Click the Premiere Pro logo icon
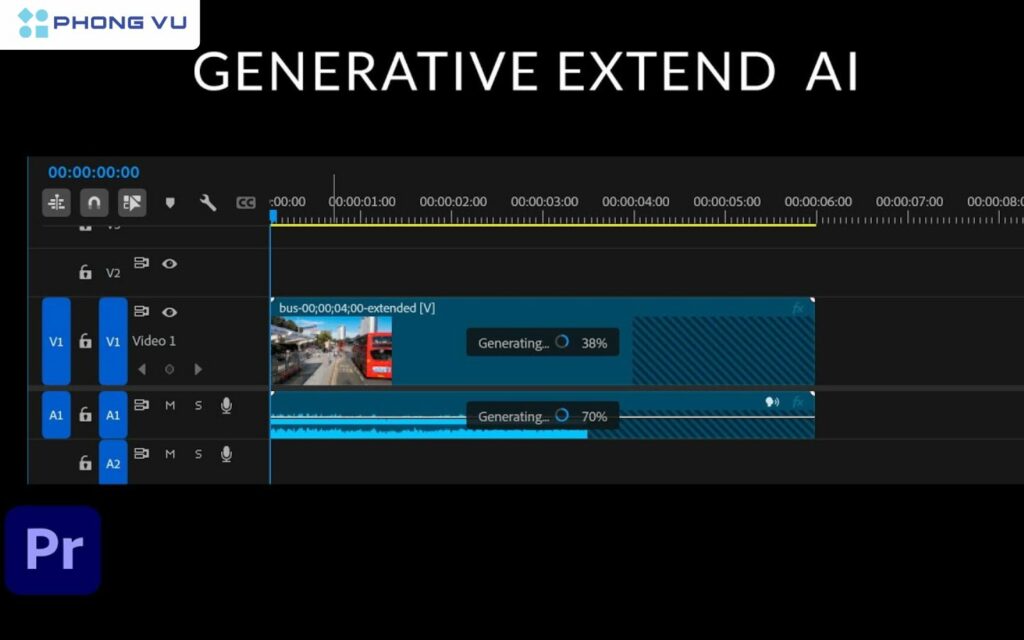The width and height of the screenshot is (1024, 640). [x=52, y=549]
